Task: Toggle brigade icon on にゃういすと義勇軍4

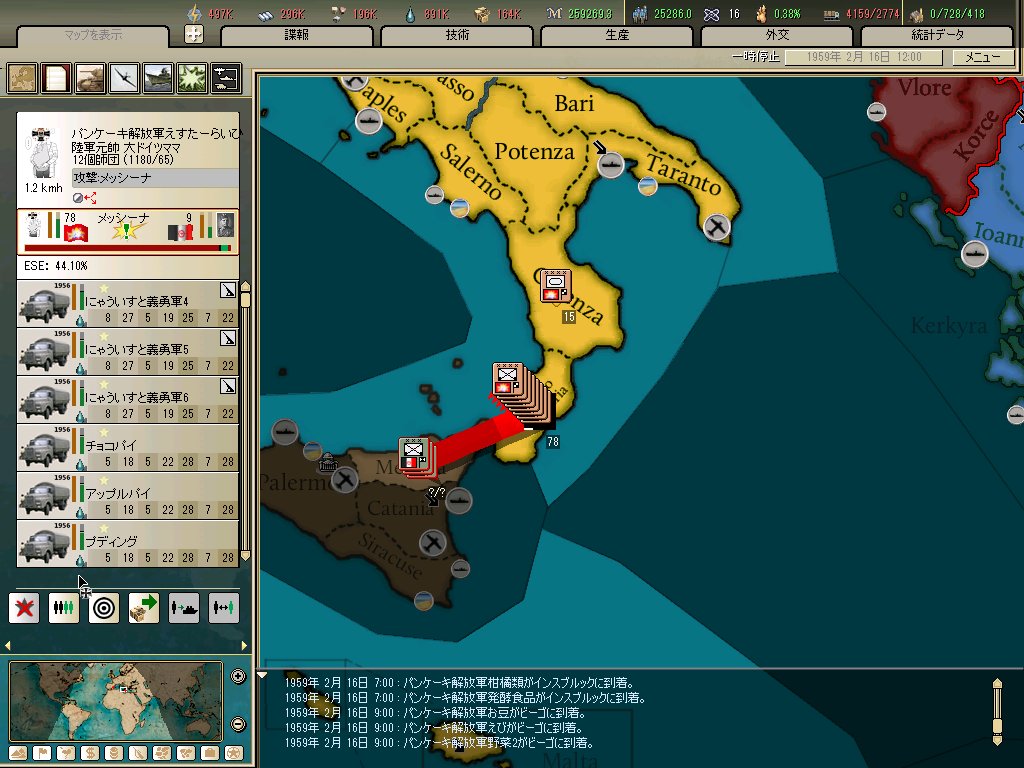Action: point(228,290)
